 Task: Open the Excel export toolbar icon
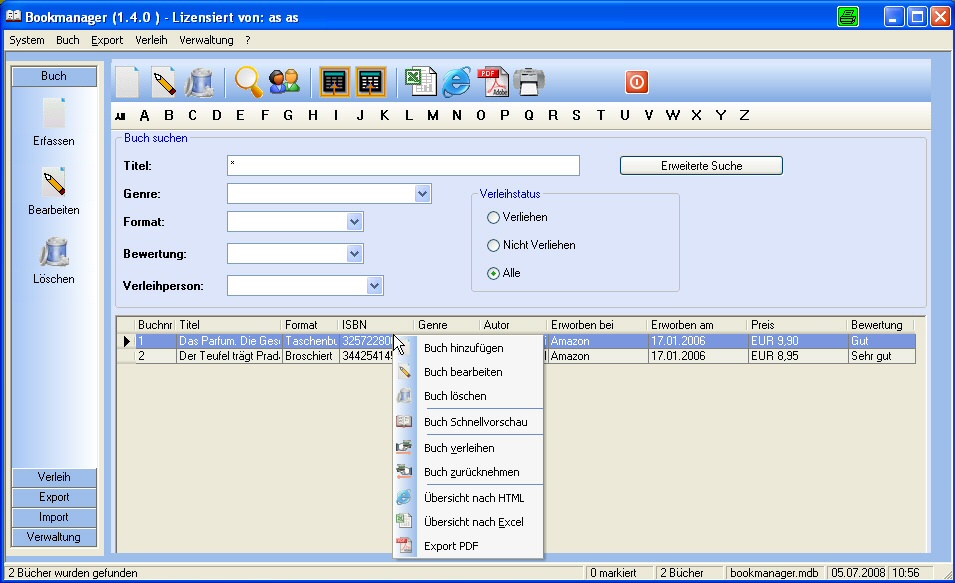(419, 82)
